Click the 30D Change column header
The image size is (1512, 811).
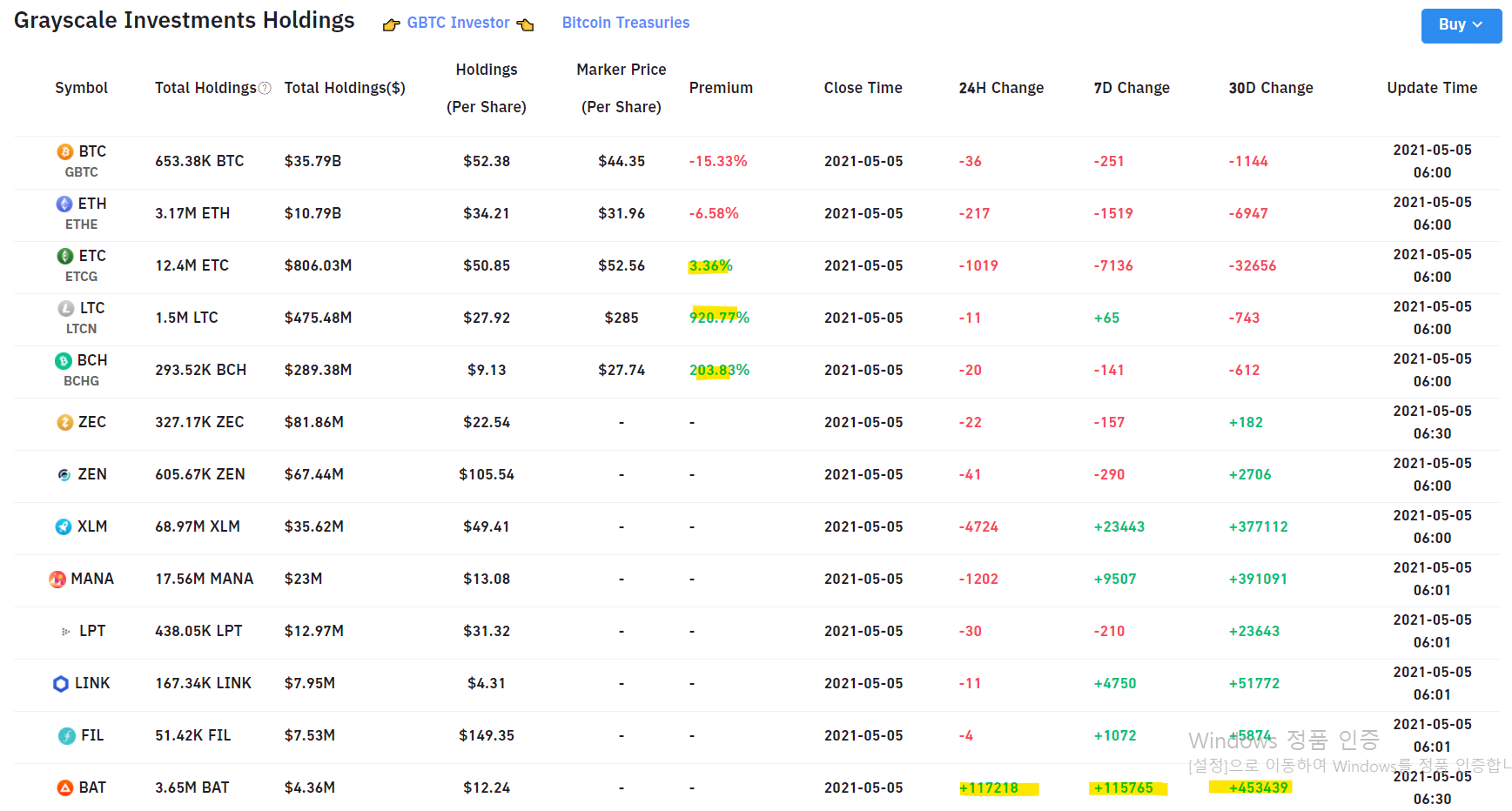coord(1271,88)
